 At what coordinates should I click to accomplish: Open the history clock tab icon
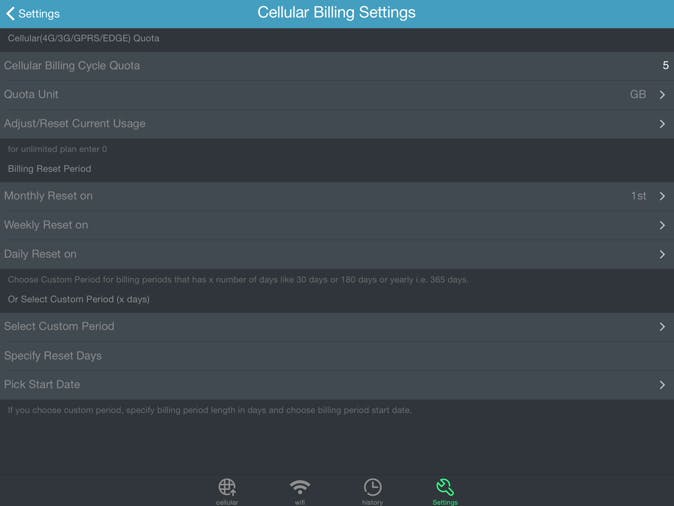(372, 487)
